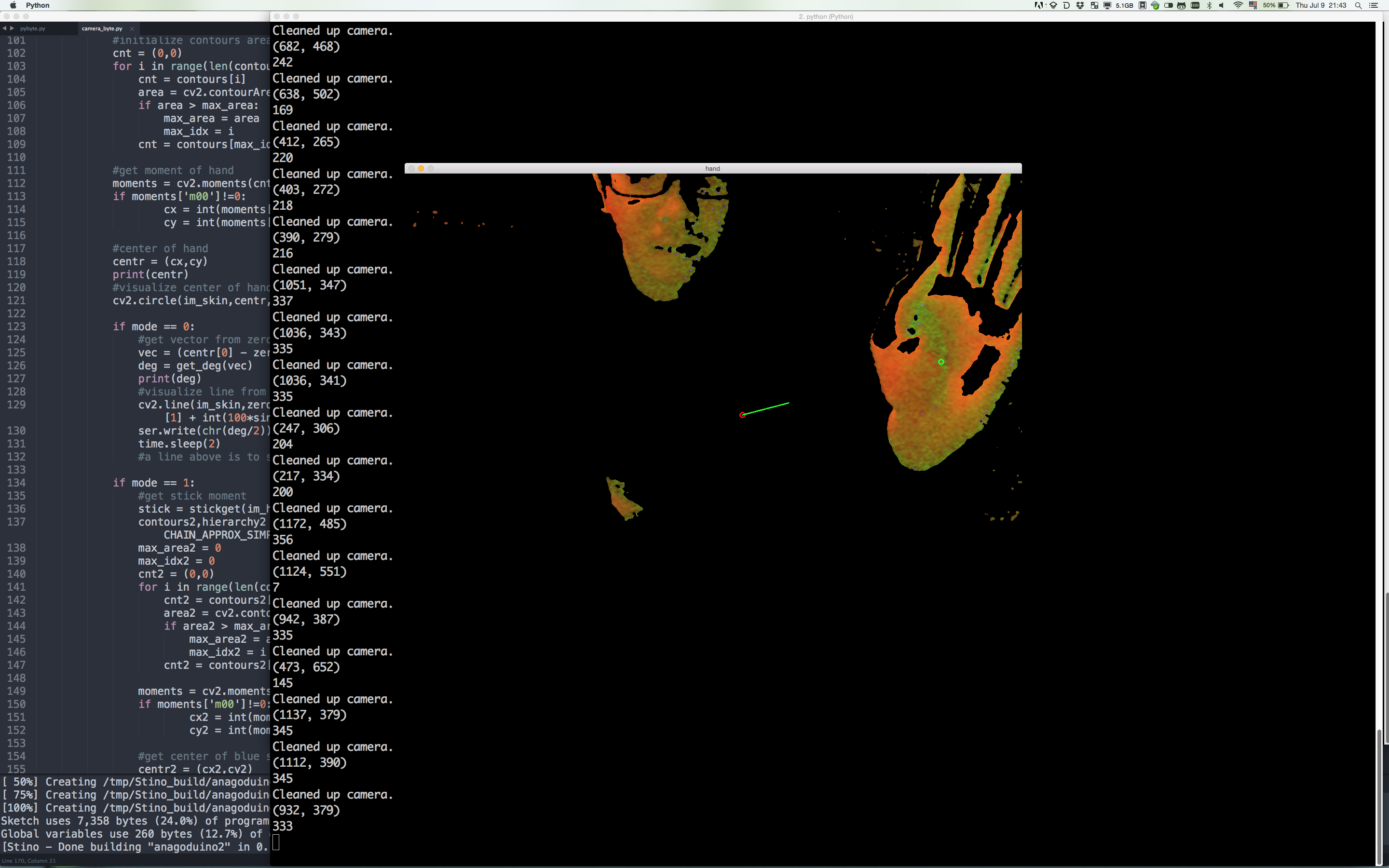This screenshot has height=868, width=1389.
Task: Click the Bluetooth status icon
Action: point(1210,5)
